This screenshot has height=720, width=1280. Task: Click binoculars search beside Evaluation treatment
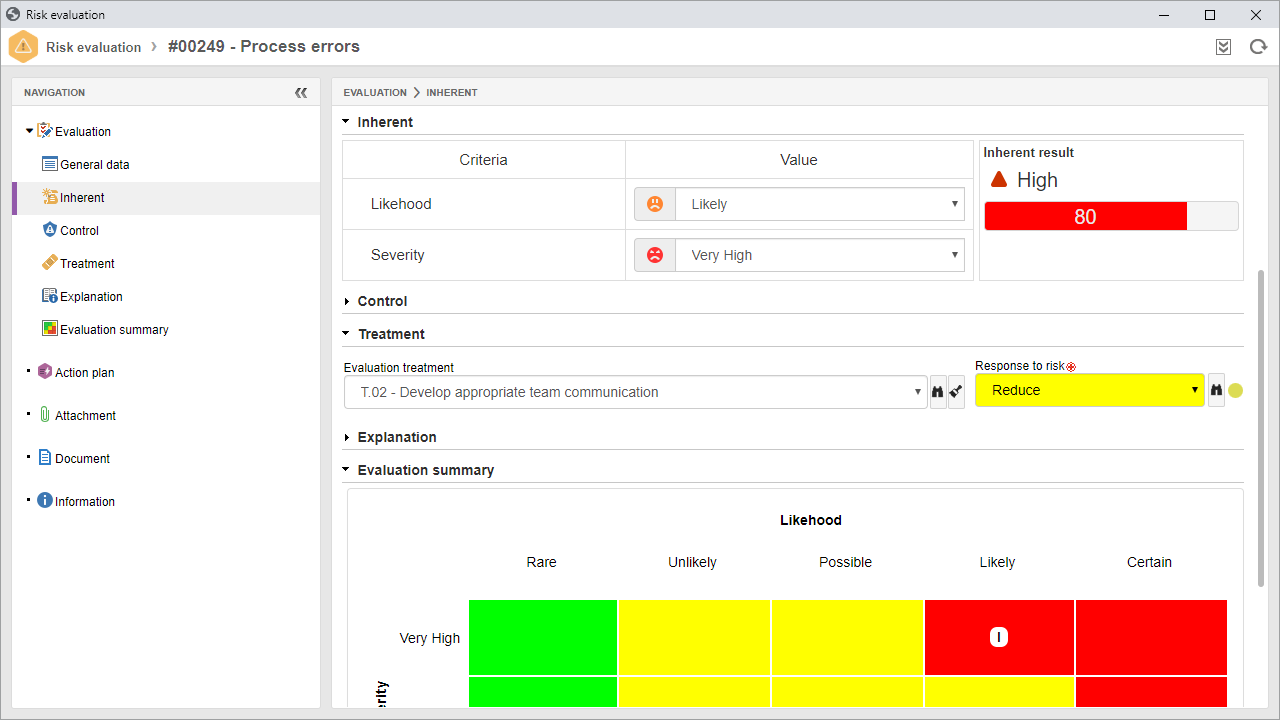click(938, 392)
